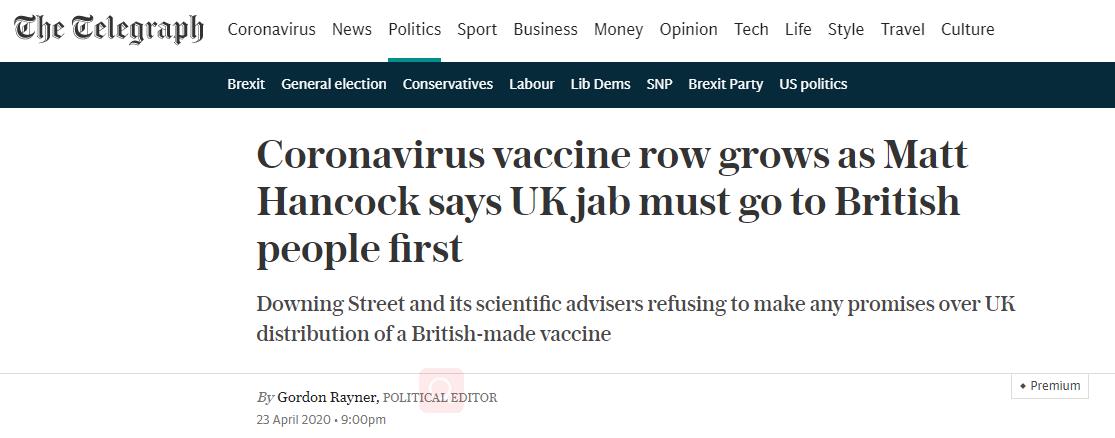This screenshot has height=438, width=1115.
Task: Click the Premium badge
Action: coord(1050,386)
